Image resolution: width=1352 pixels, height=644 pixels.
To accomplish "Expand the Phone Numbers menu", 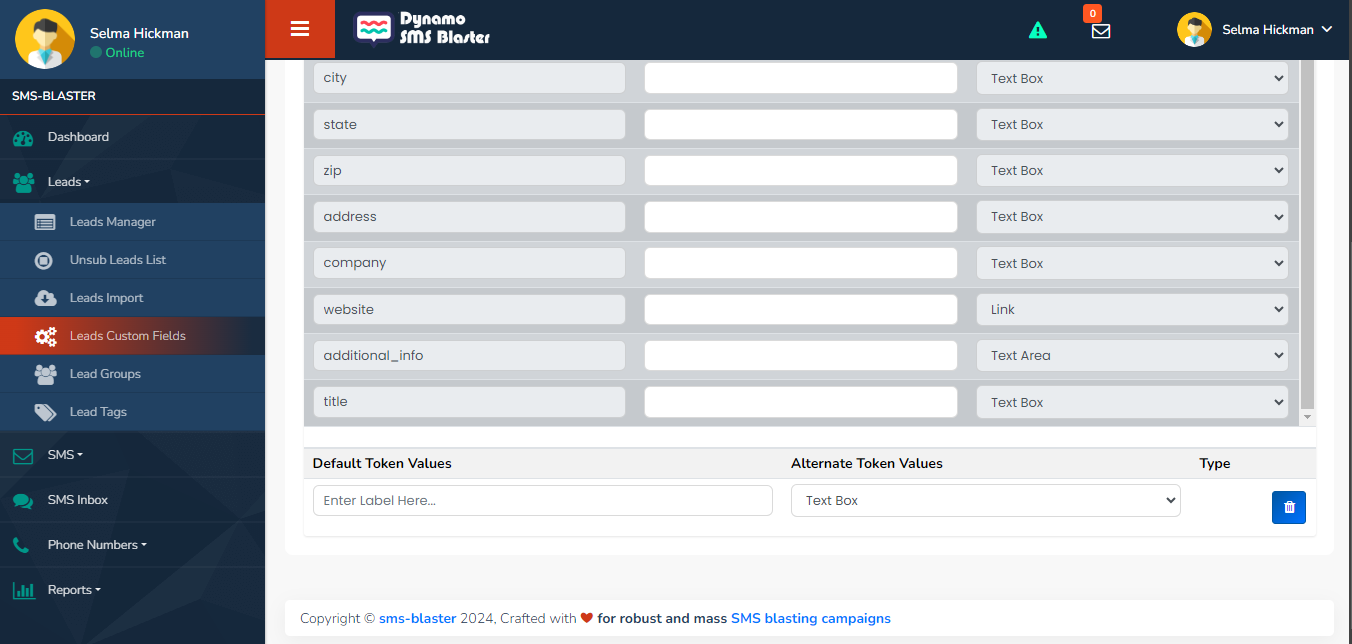I will coord(132,545).
